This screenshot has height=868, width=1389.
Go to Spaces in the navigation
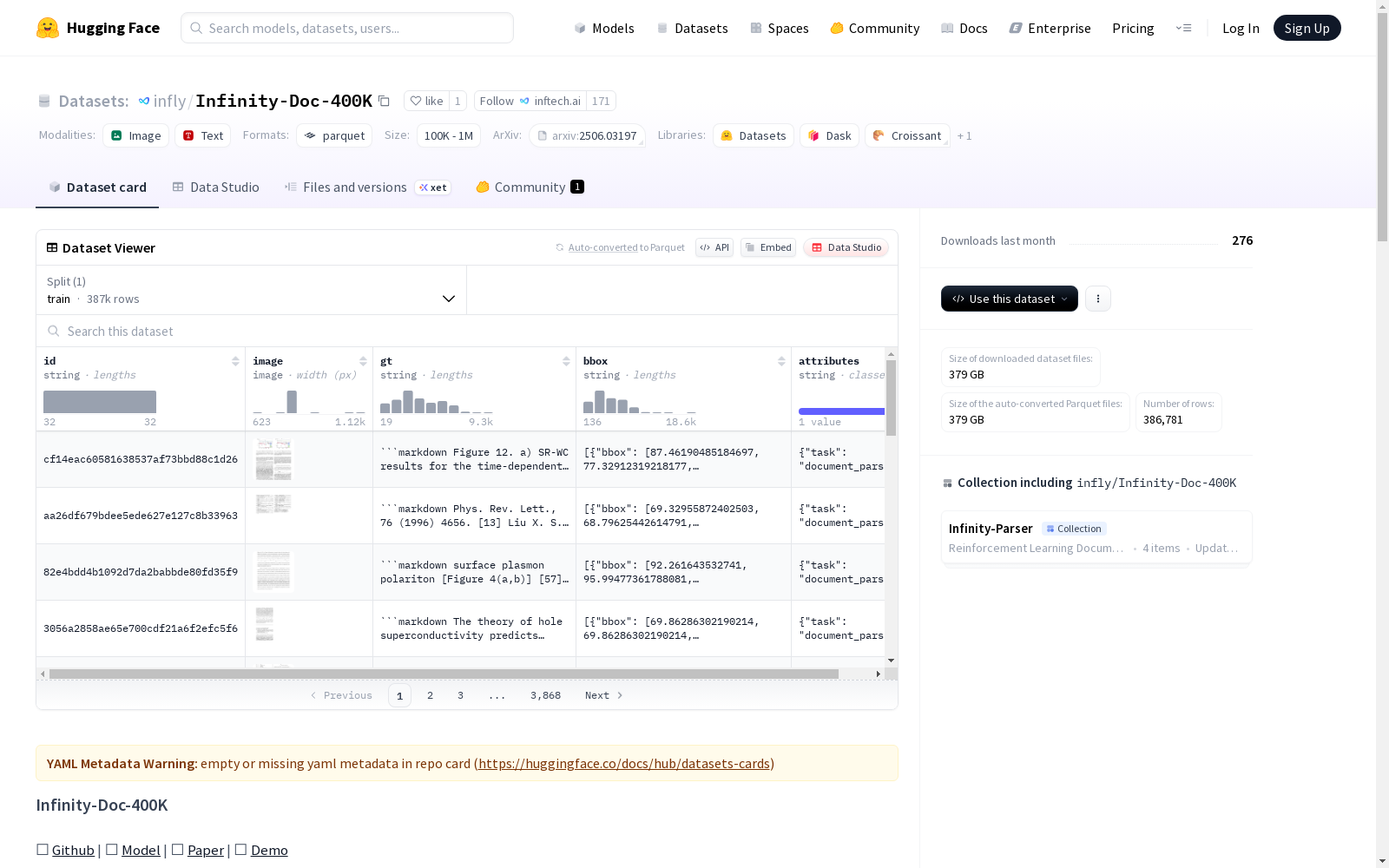click(780, 28)
